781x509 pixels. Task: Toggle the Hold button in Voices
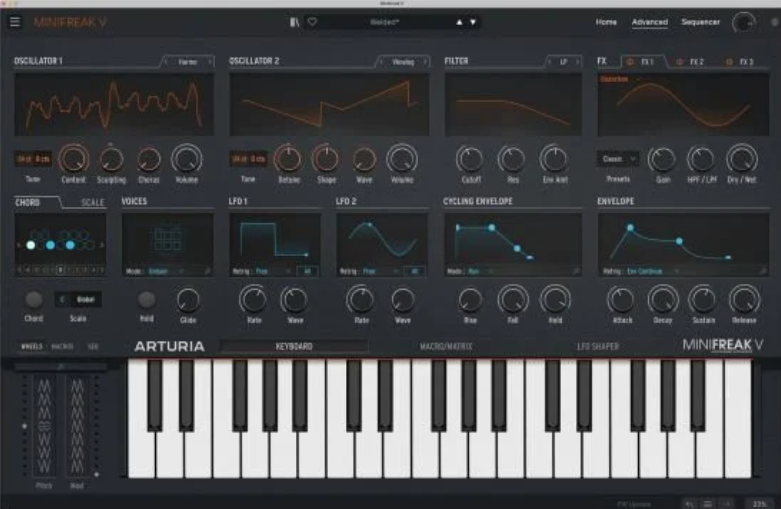(x=146, y=299)
